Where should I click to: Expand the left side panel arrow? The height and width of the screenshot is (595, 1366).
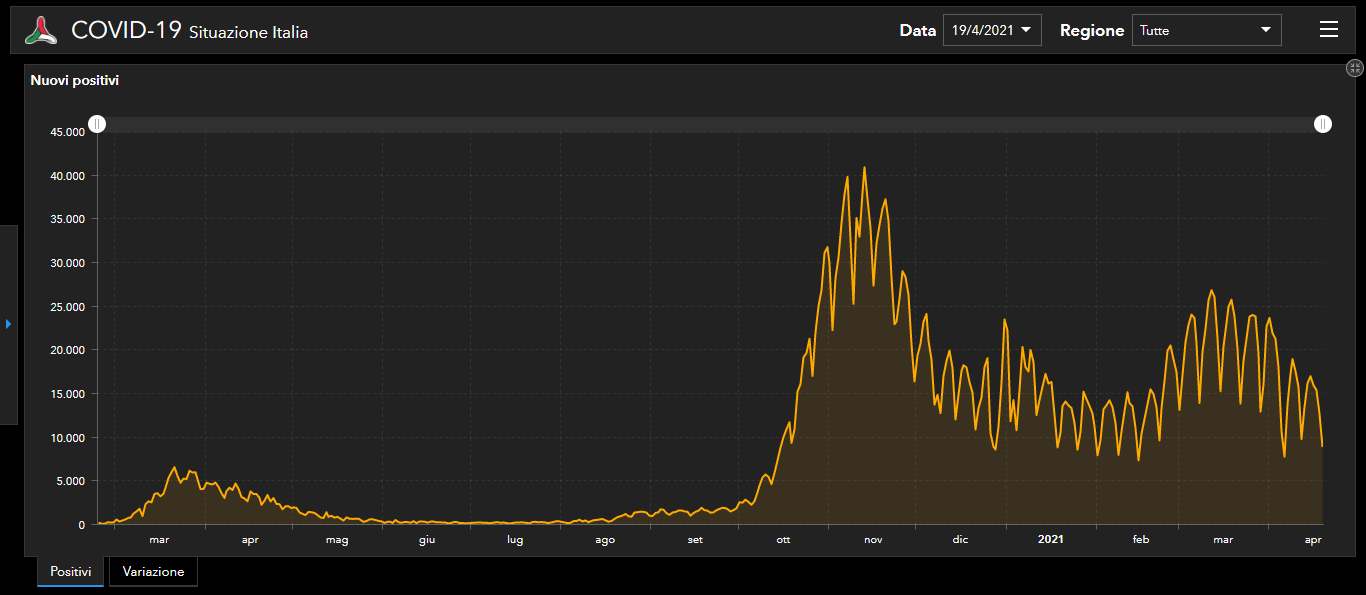pos(8,324)
